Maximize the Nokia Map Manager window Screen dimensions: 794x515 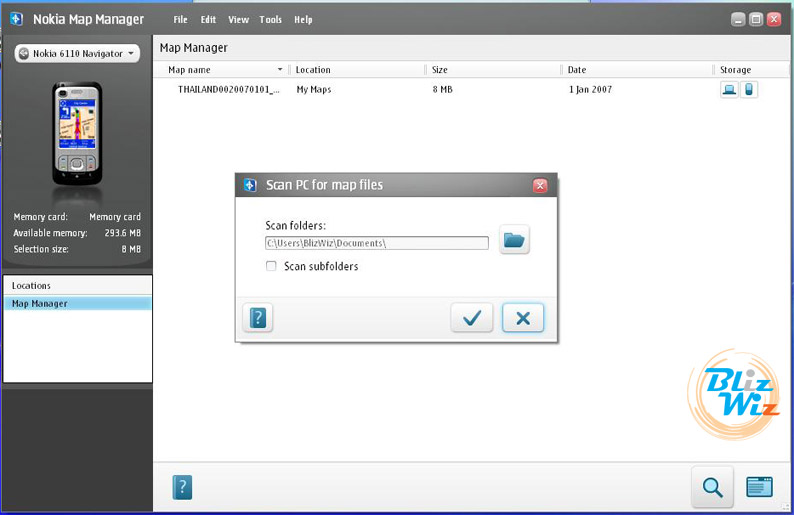pyautogui.click(x=756, y=20)
